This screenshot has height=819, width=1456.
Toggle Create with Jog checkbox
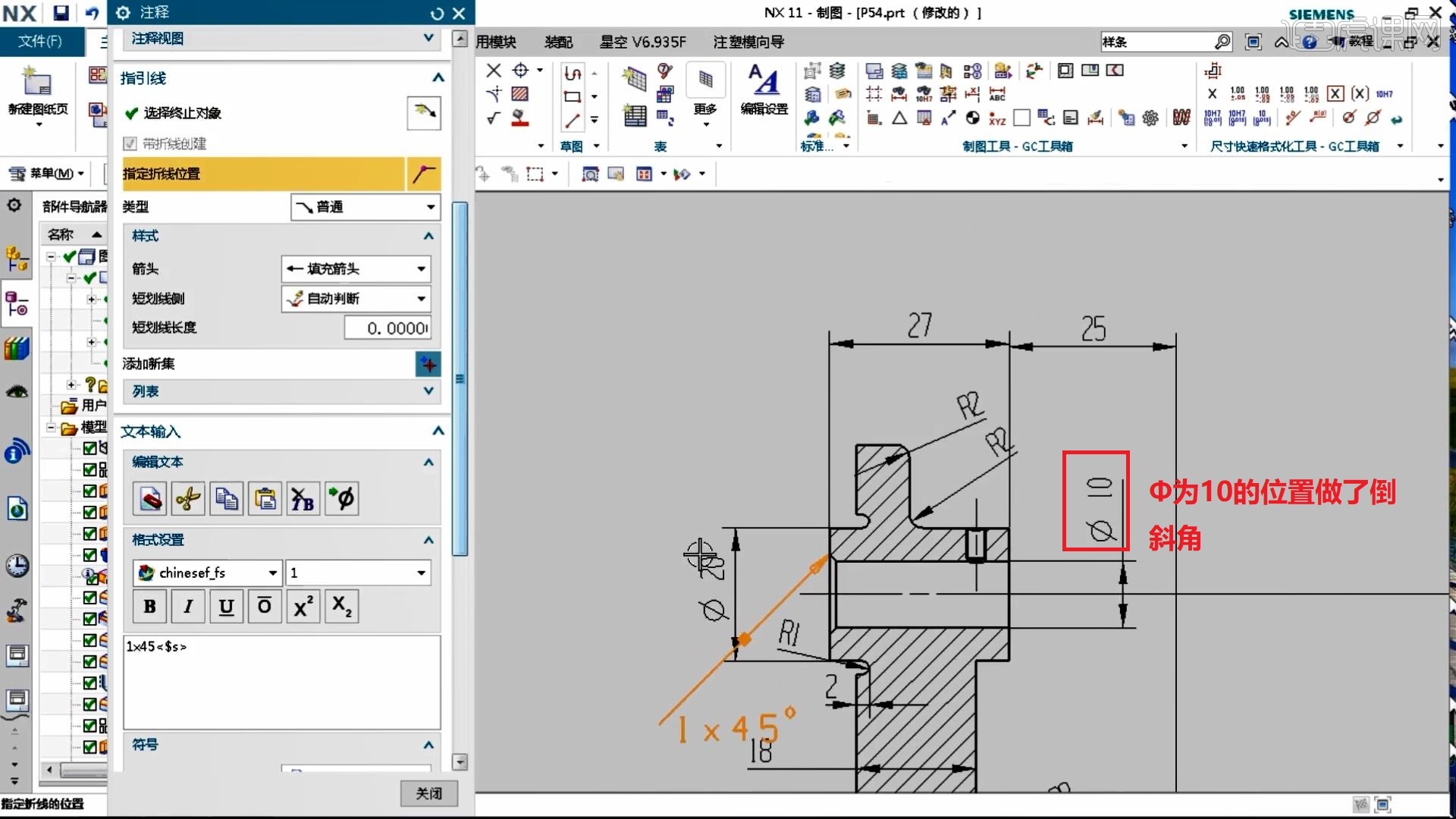(130, 143)
